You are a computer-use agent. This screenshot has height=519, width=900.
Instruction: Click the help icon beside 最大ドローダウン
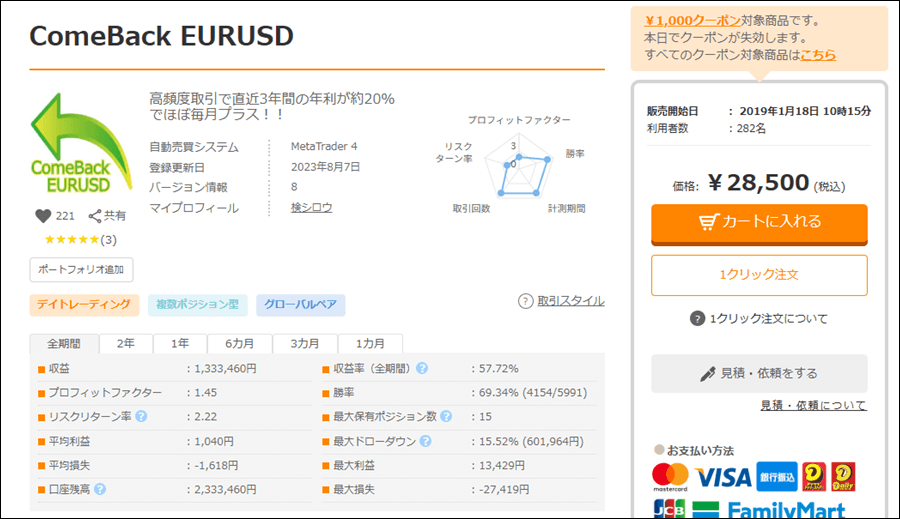click(426, 441)
